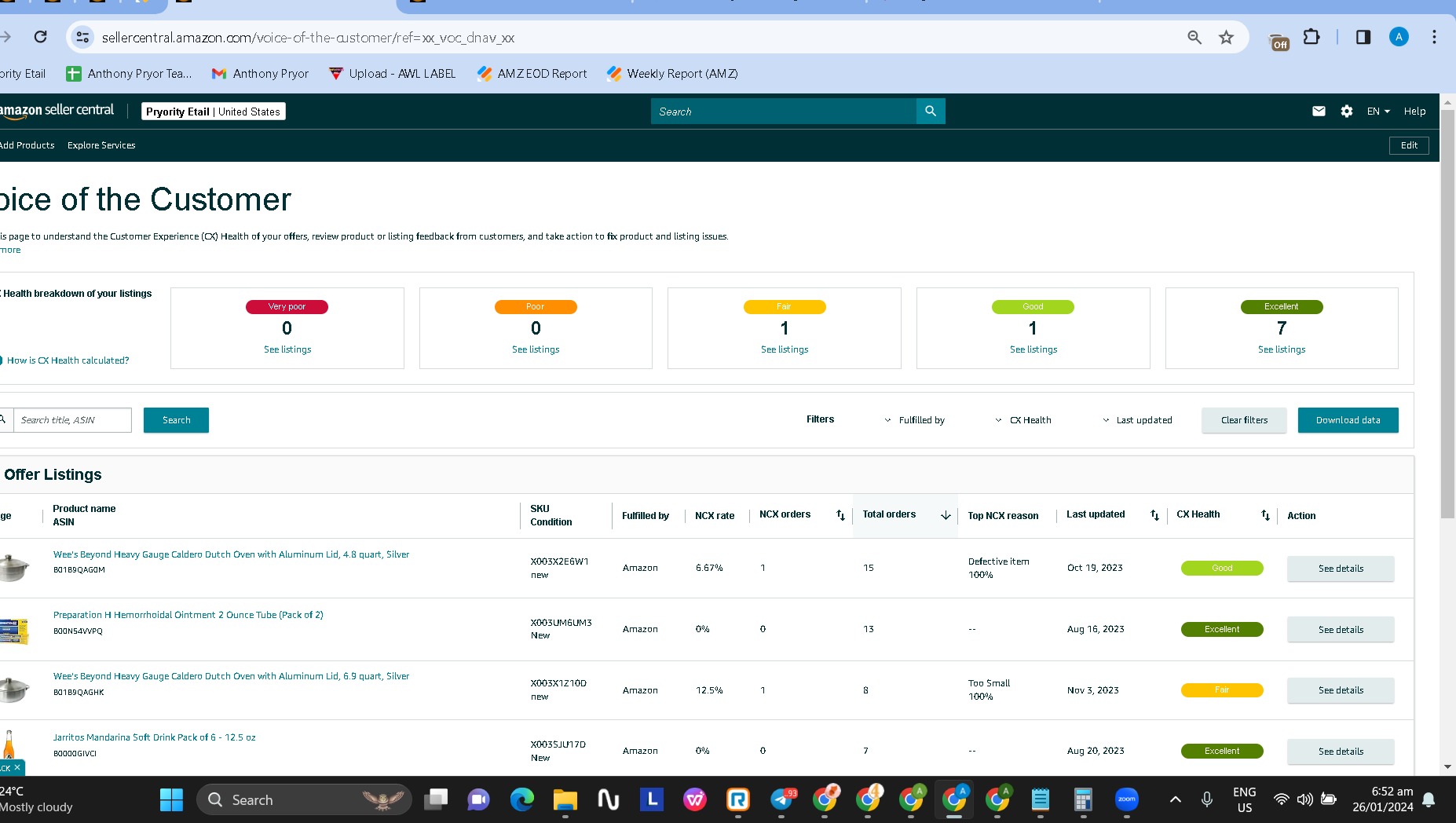The image size is (1456, 823).
Task: Open Chrome three-dot menu
Action: click(1434, 37)
